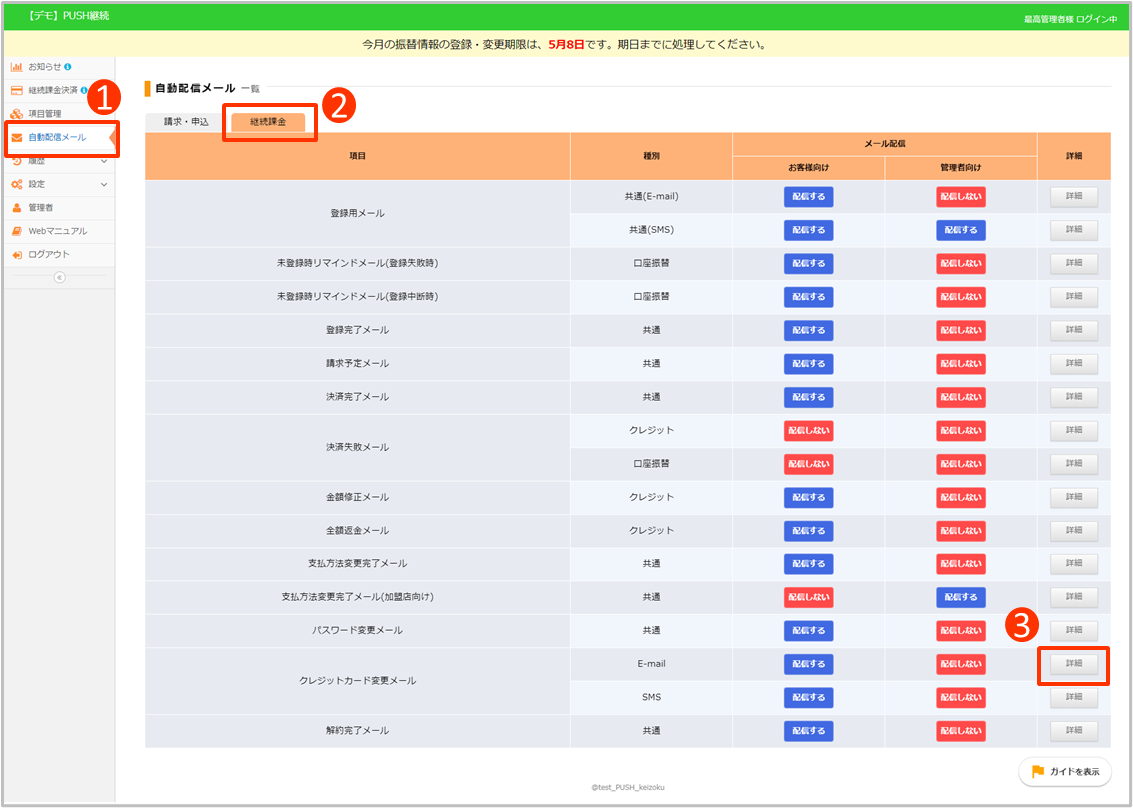Click the 自動配信メール envelope icon
The image size is (1133, 808).
tap(17, 137)
